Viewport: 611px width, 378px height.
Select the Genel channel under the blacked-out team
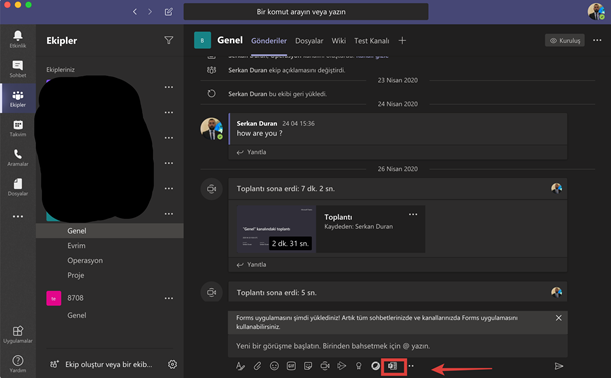pyautogui.click(x=109, y=231)
